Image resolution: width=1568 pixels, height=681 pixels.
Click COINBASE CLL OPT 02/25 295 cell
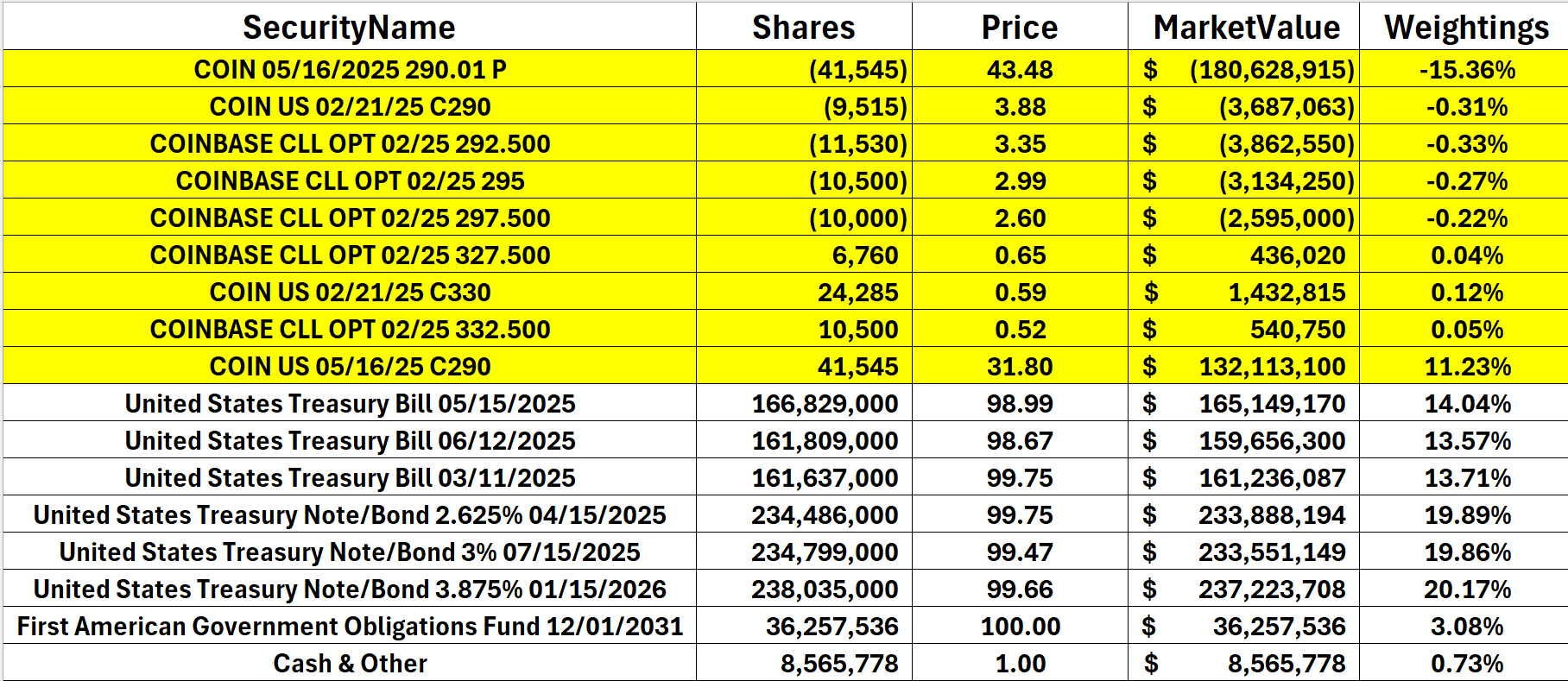pos(350,180)
